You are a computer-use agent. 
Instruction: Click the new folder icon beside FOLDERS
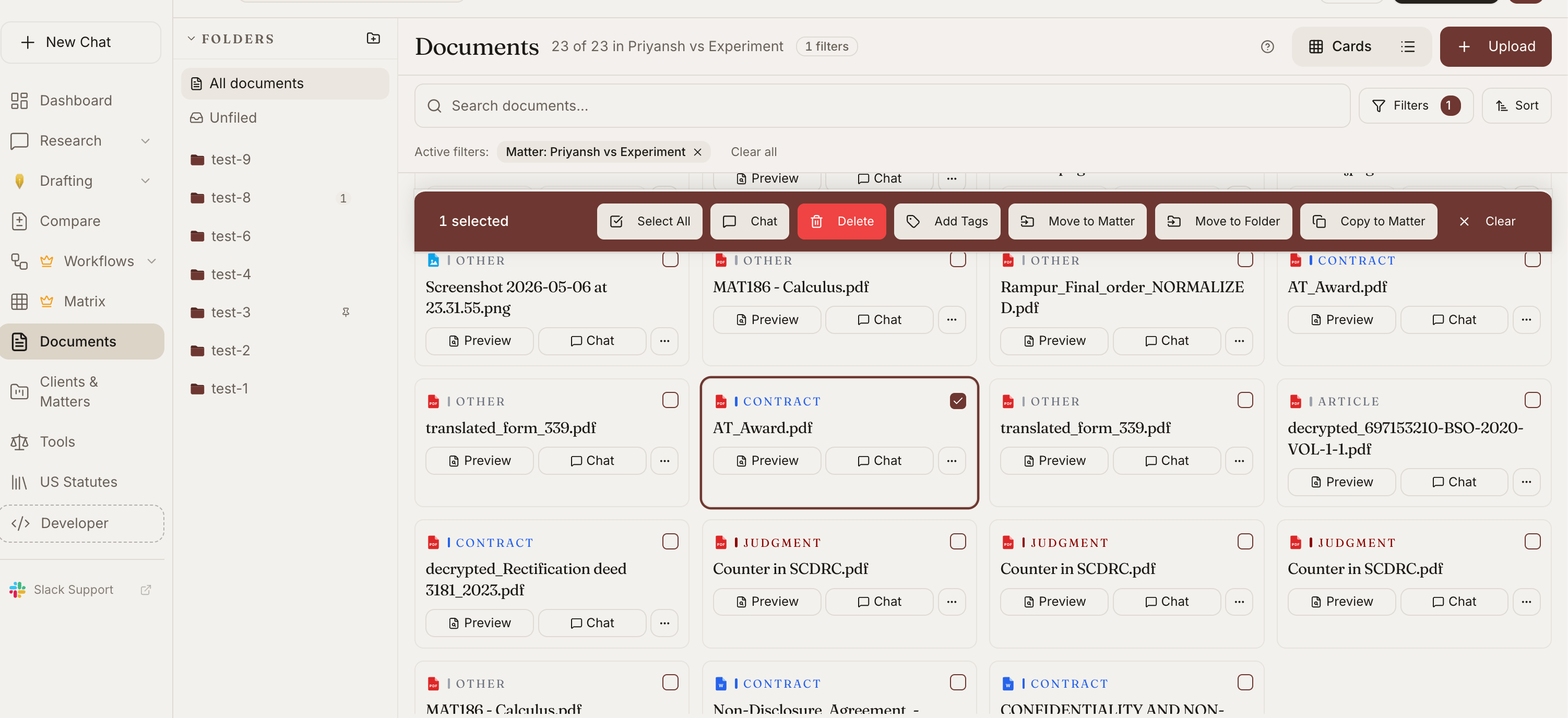pos(373,38)
